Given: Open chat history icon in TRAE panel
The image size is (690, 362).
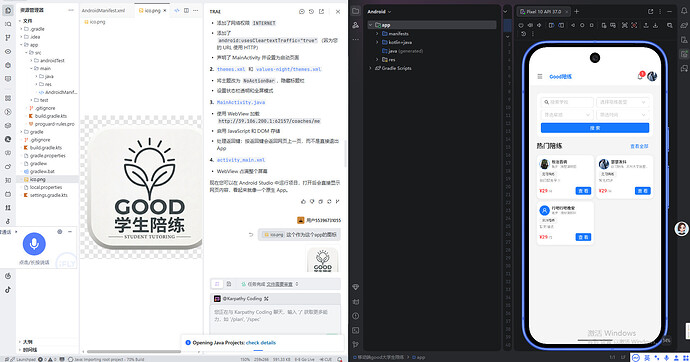Looking at the screenshot, I should (x=312, y=11).
